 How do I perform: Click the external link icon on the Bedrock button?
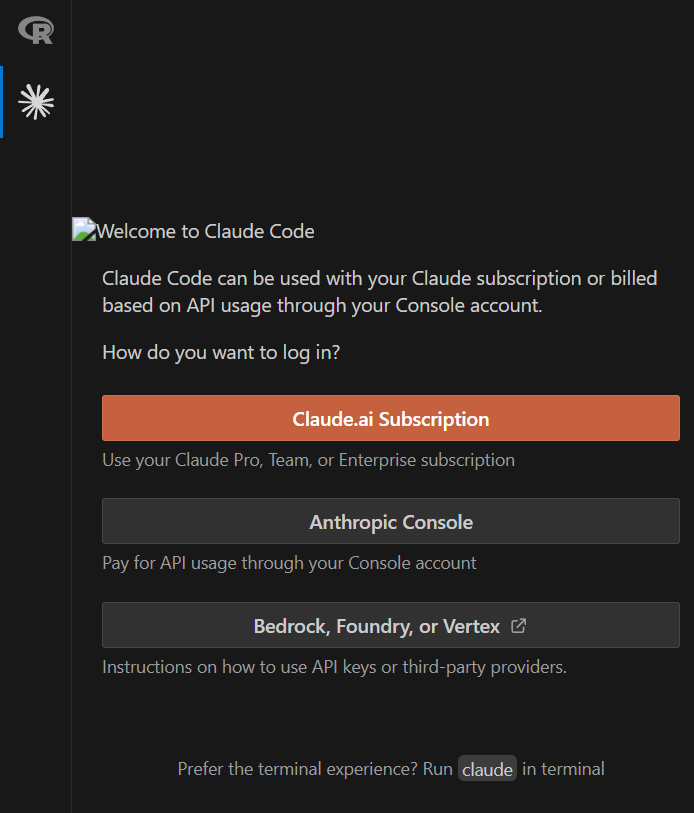pos(518,626)
